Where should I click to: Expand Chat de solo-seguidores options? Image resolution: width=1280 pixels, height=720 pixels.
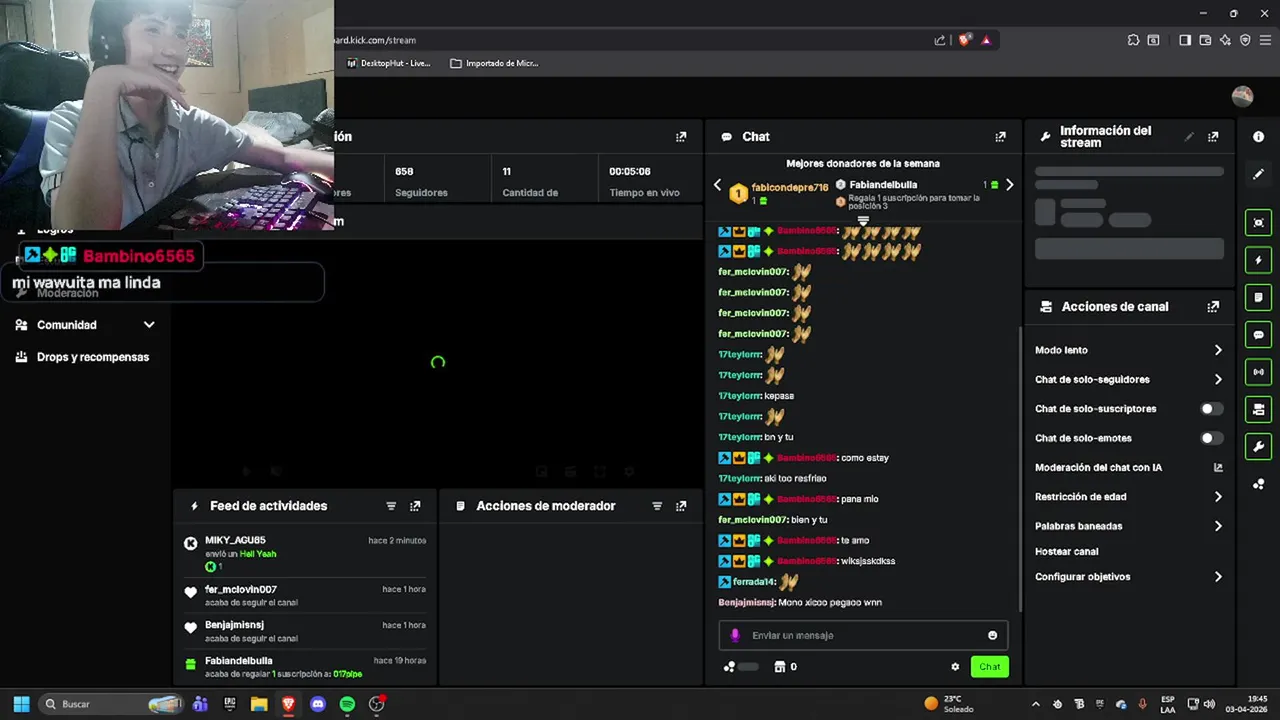[x=1218, y=379]
